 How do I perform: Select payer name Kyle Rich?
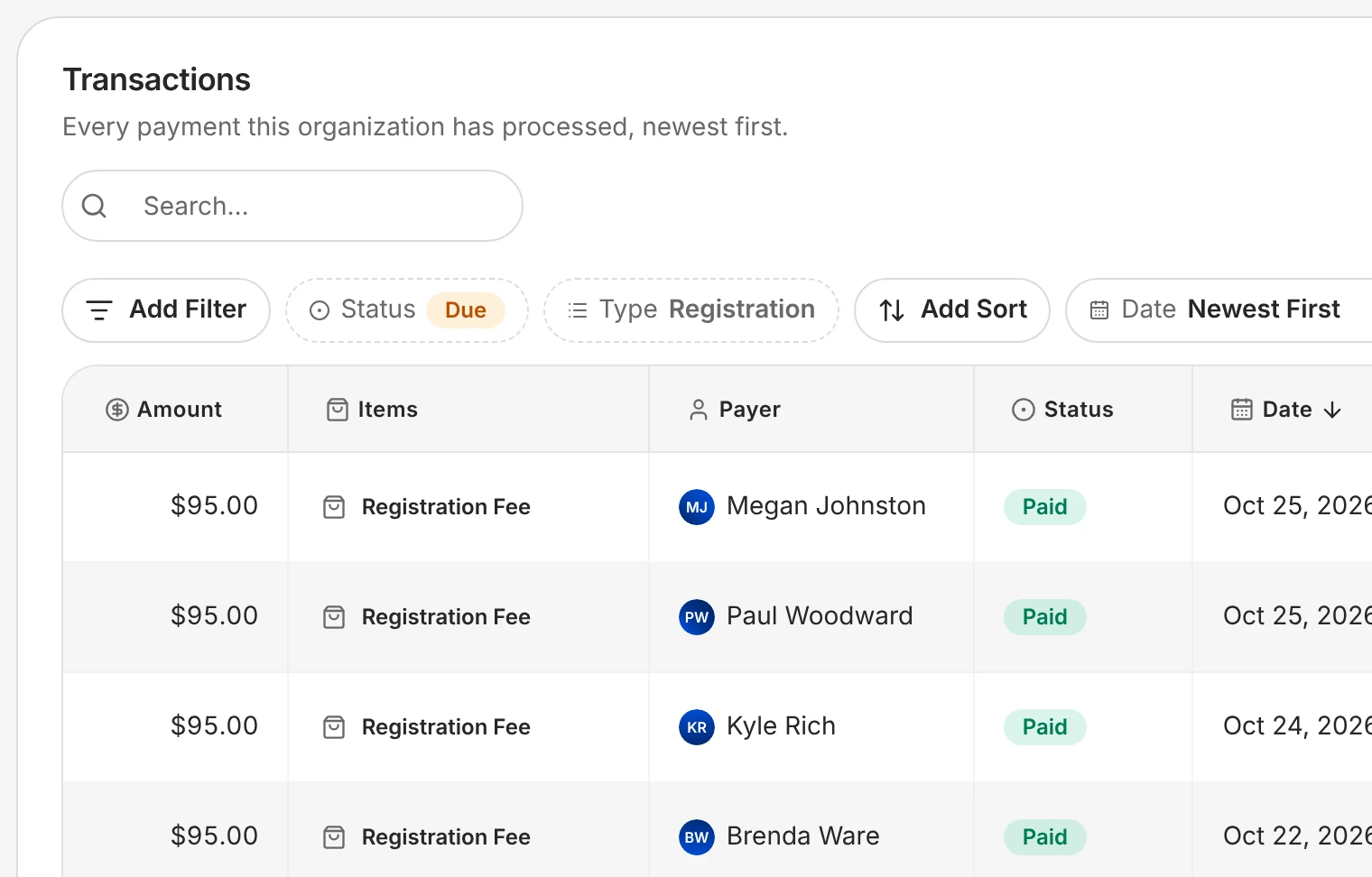pyautogui.click(x=781, y=726)
